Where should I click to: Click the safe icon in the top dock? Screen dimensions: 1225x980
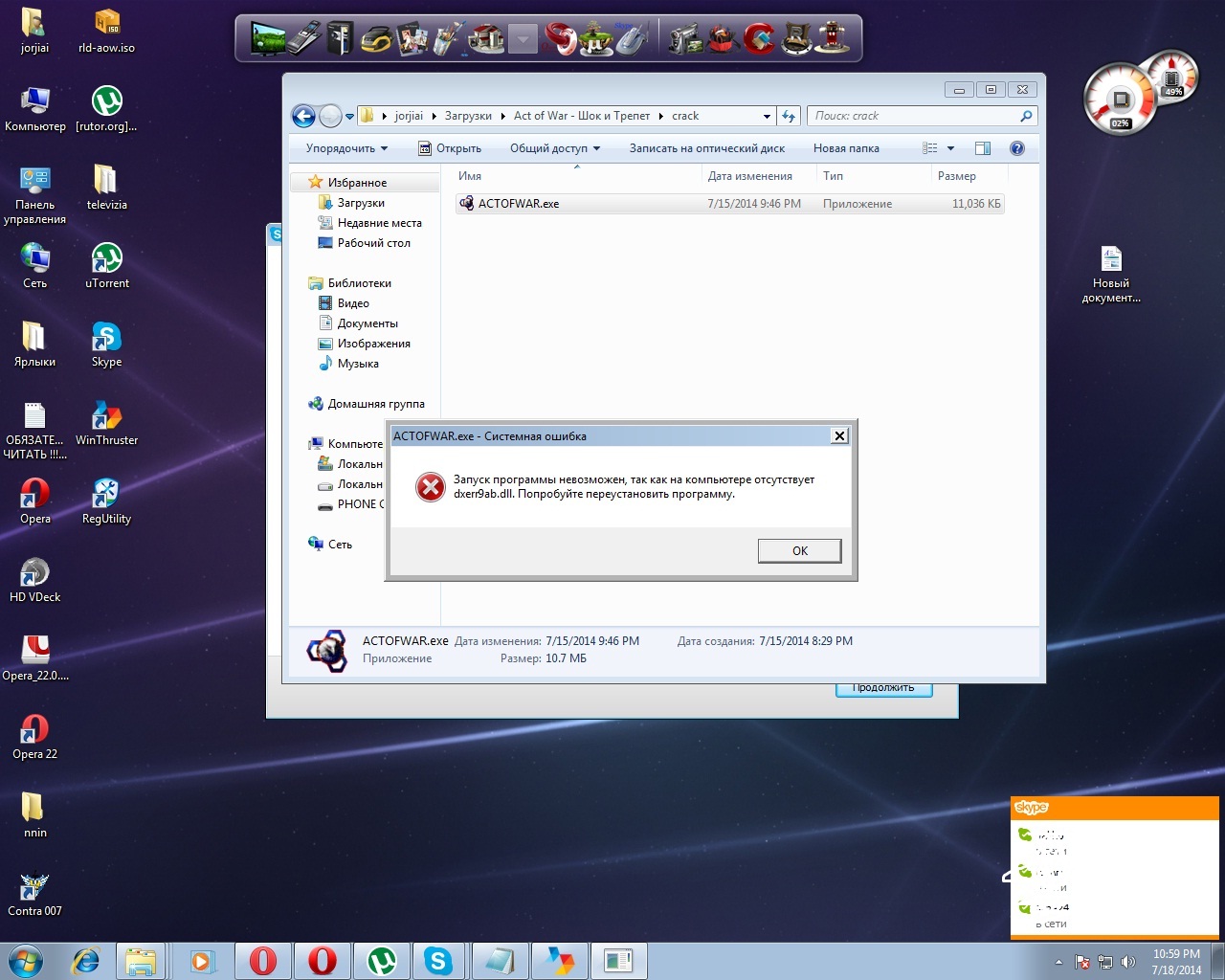(340, 38)
